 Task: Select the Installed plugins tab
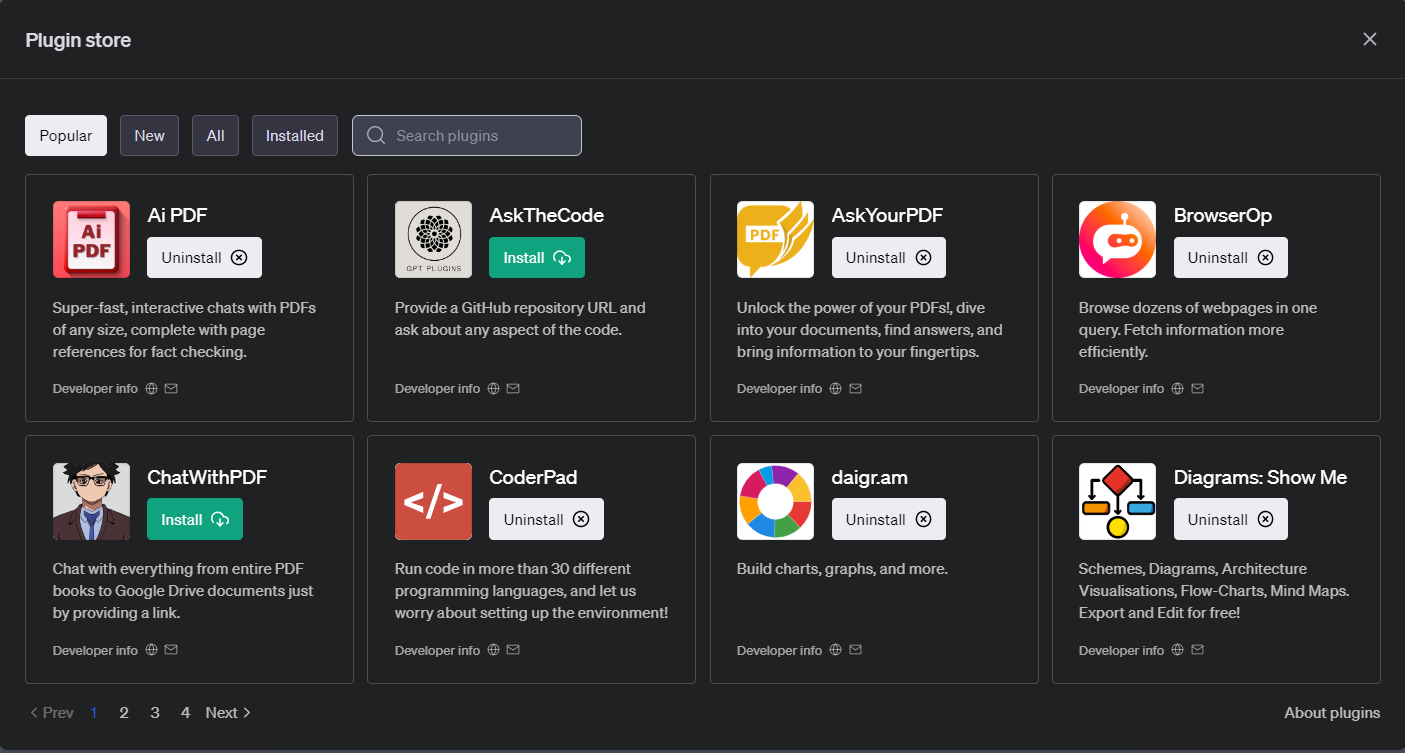[x=295, y=136]
